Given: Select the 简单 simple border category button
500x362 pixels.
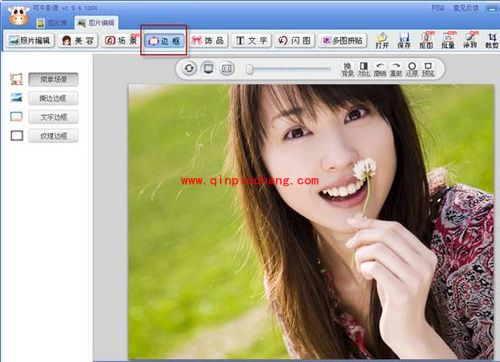Looking at the screenshot, I should click(53, 79).
